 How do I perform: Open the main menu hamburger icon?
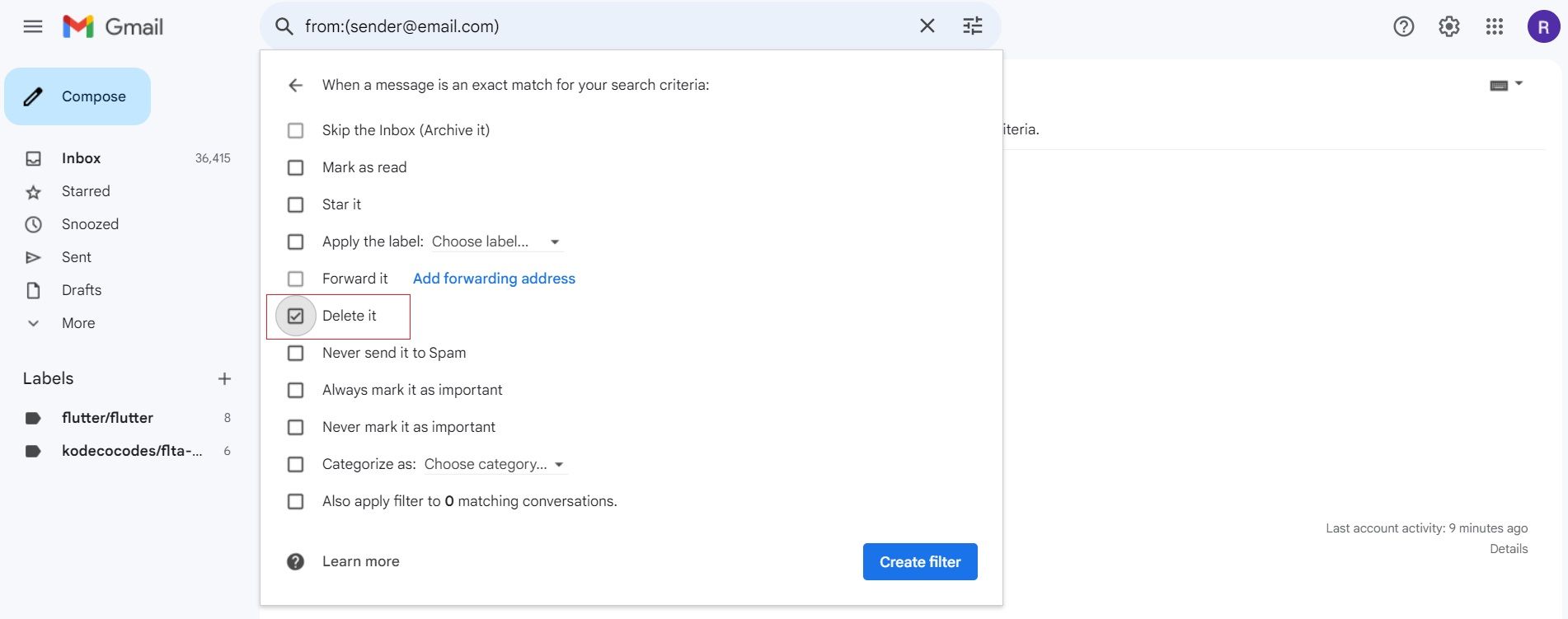[33, 26]
